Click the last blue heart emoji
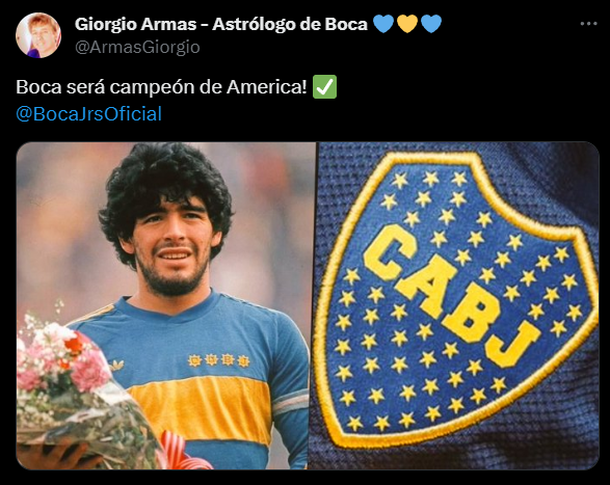The image size is (610, 485). [431, 24]
